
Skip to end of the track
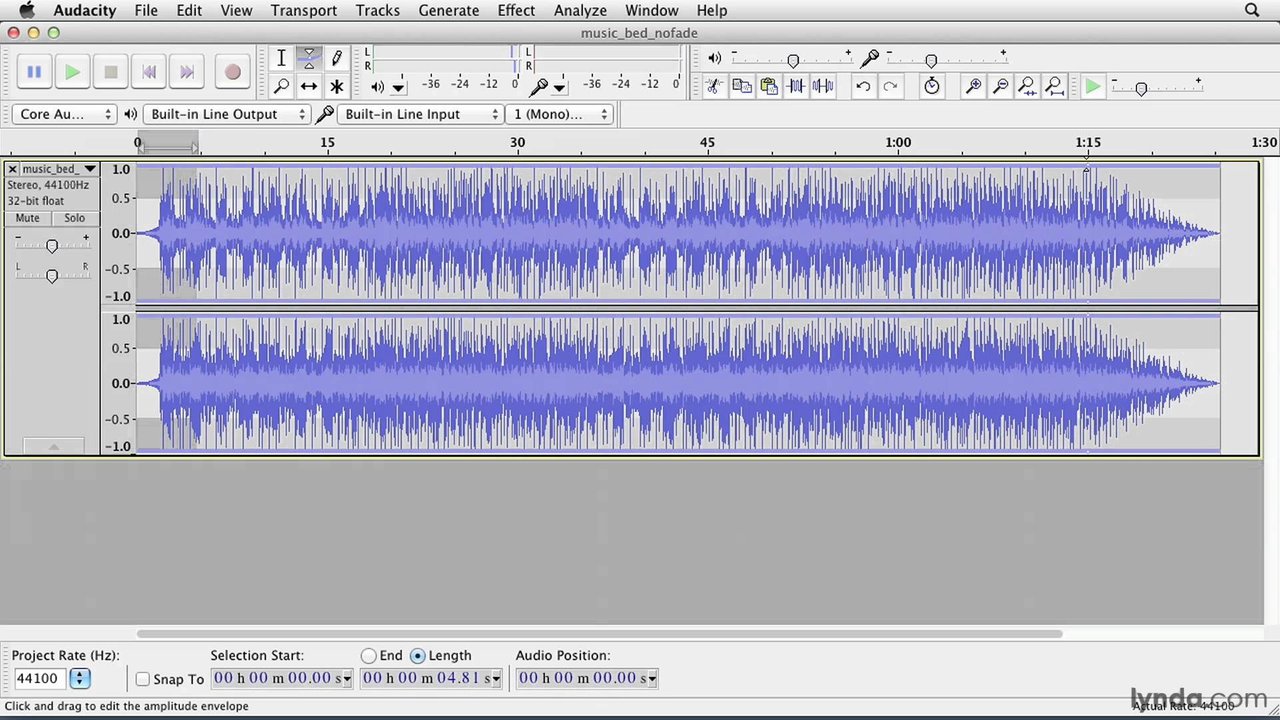(x=187, y=72)
